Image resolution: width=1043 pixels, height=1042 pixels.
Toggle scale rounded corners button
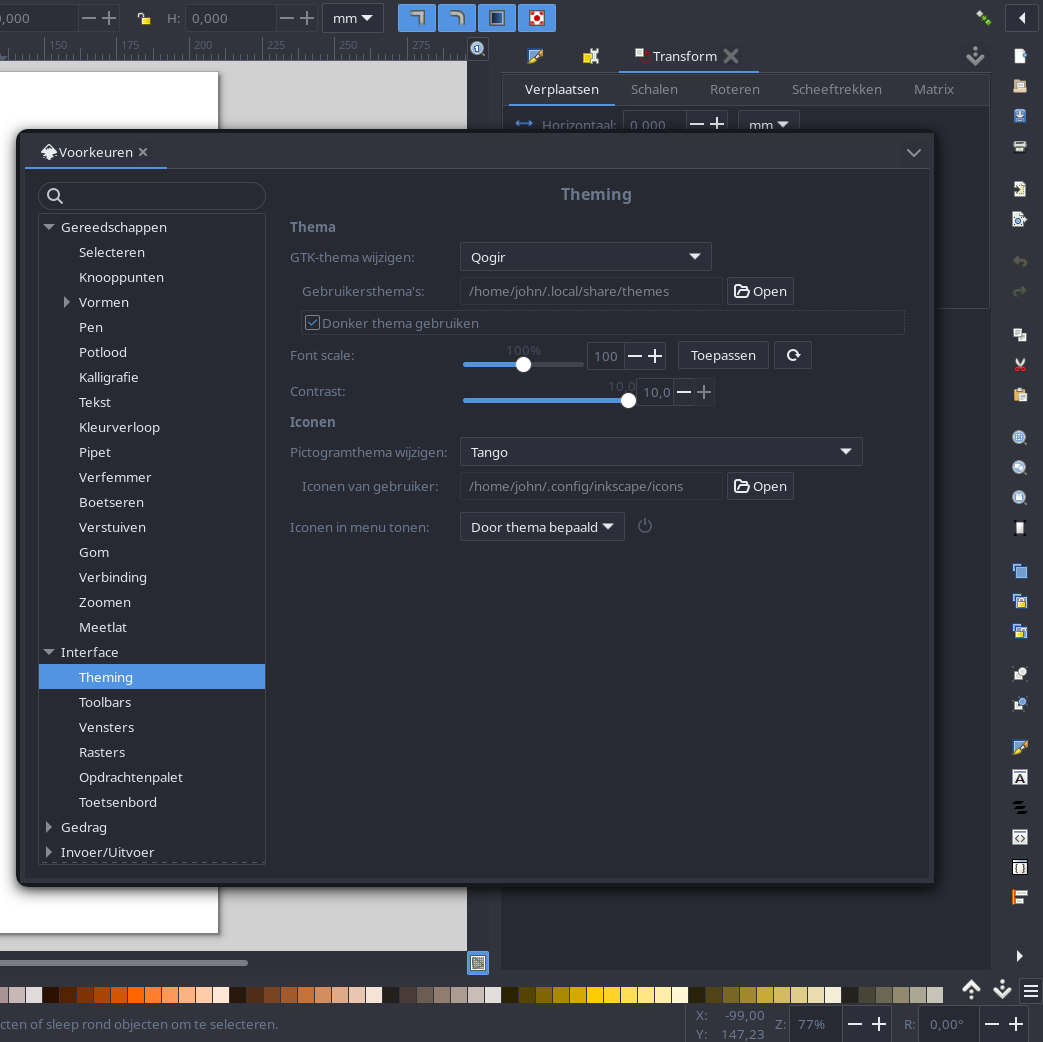(456, 18)
